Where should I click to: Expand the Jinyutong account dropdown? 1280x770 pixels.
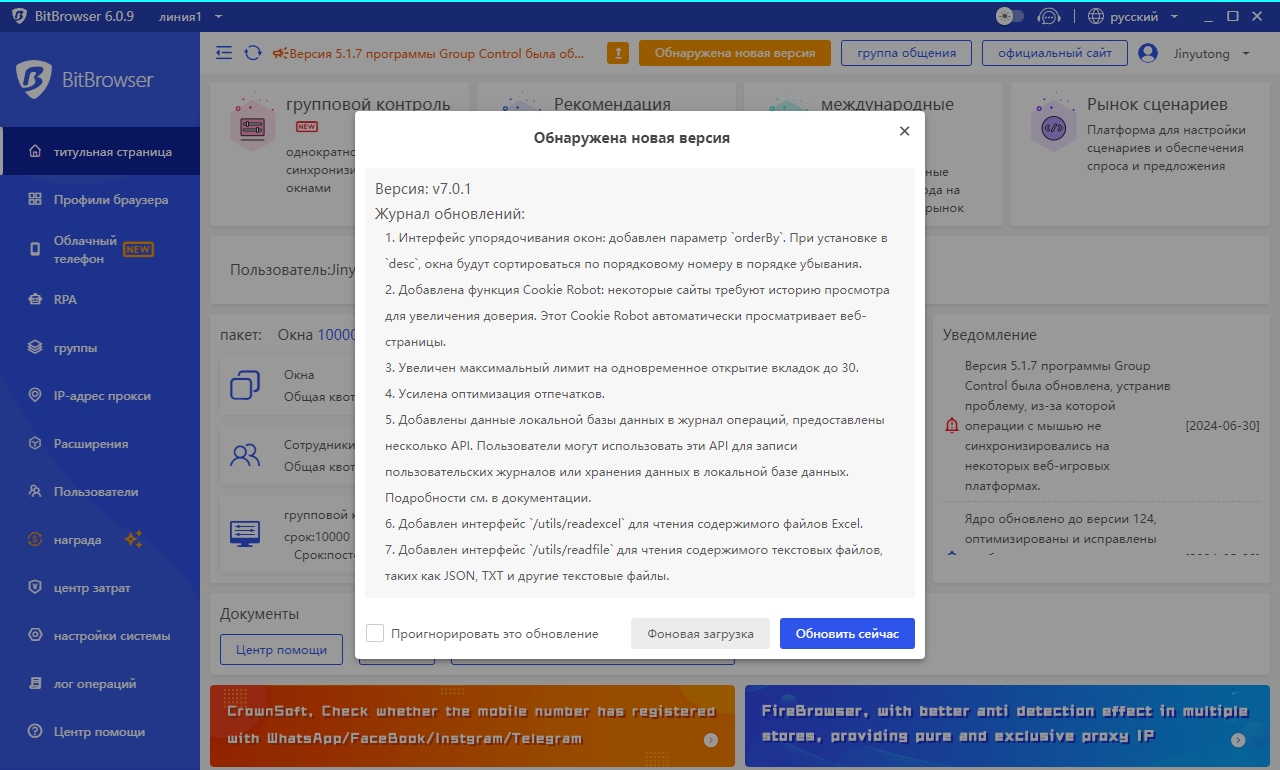[1245, 53]
